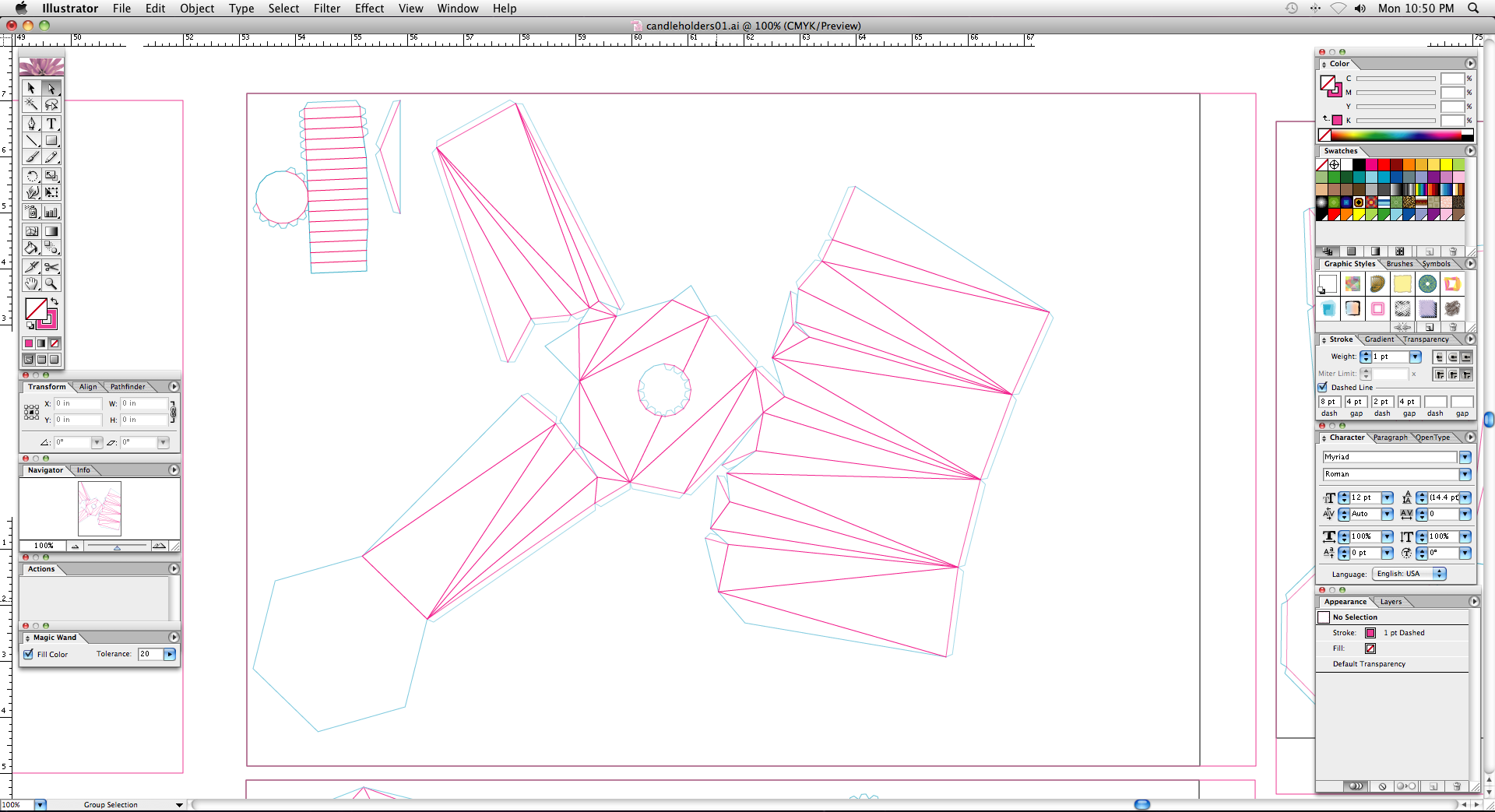Open the Effect menu
This screenshot has height=812, width=1495.
pos(369,9)
